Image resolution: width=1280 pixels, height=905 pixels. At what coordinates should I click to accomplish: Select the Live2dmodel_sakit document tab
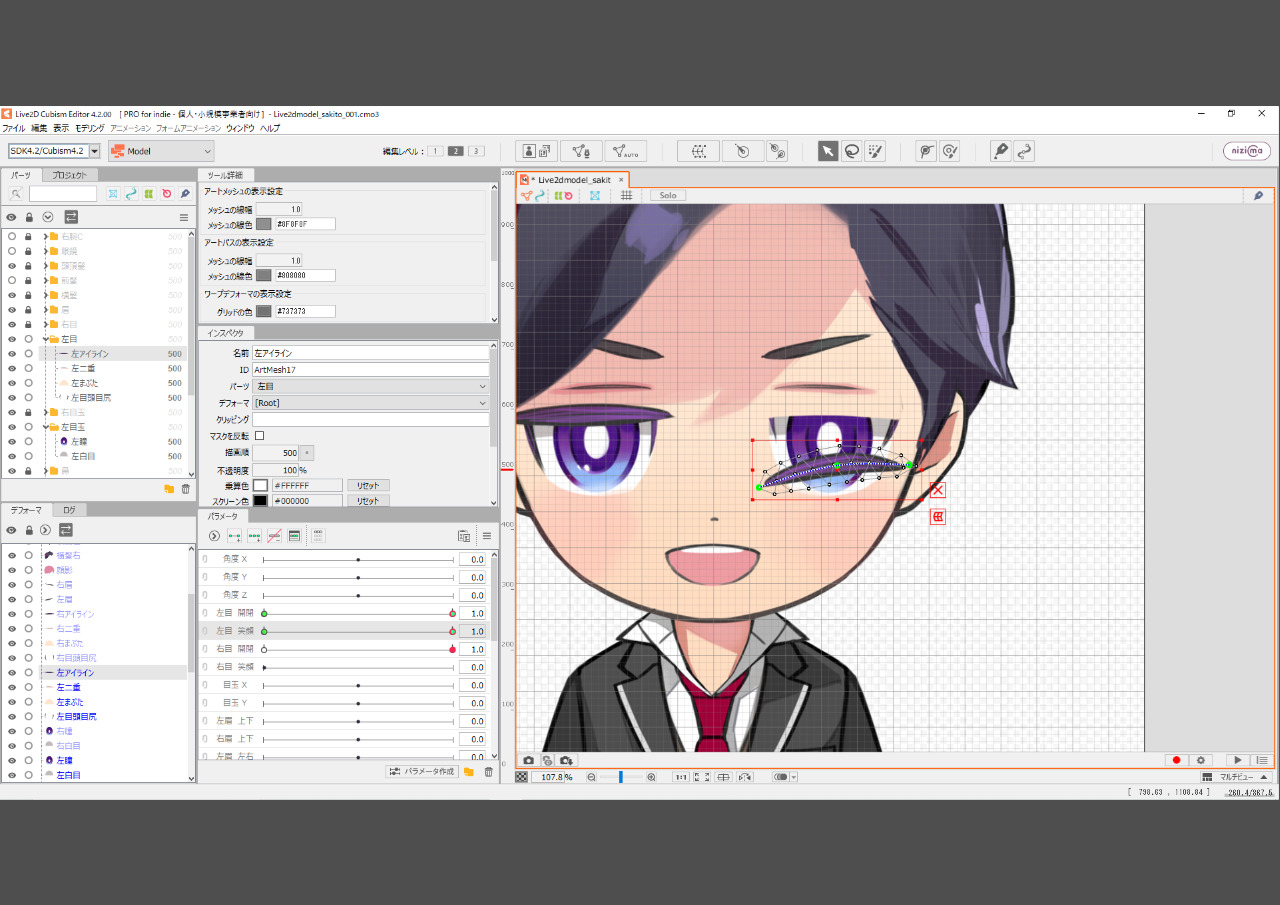(573, 180)
